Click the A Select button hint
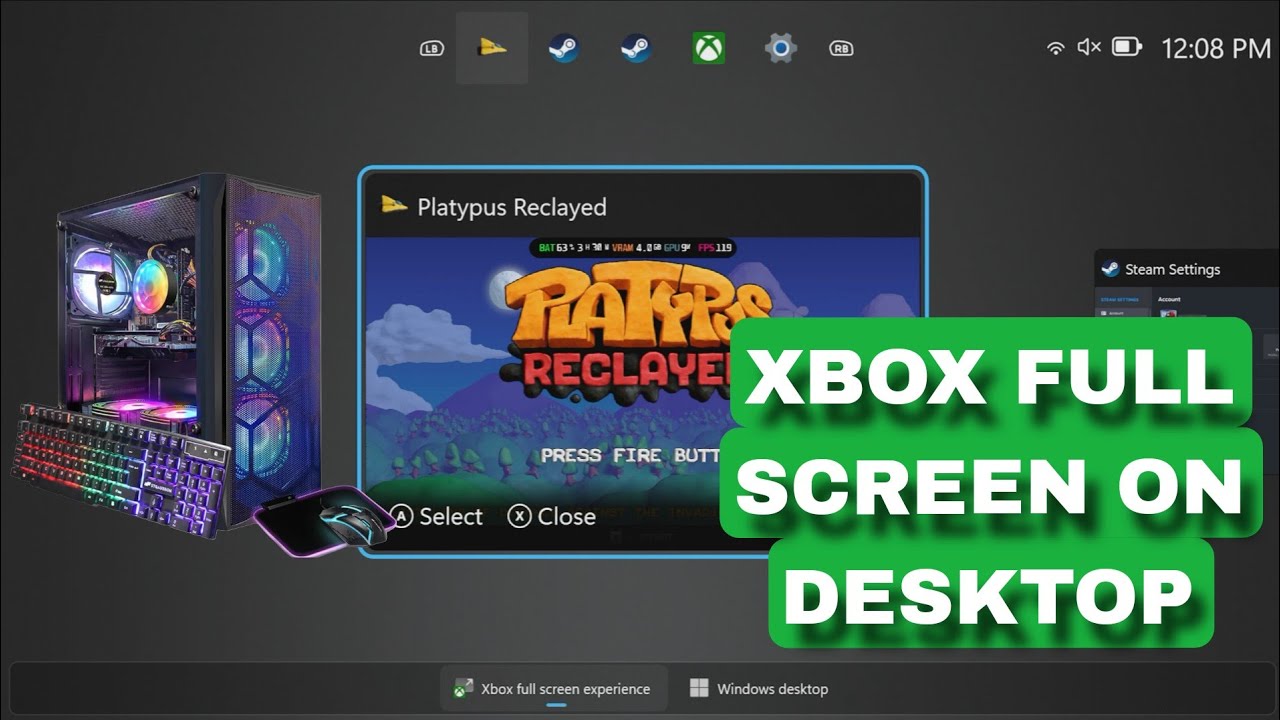1280x720 pixels. [x=436, y=516]
